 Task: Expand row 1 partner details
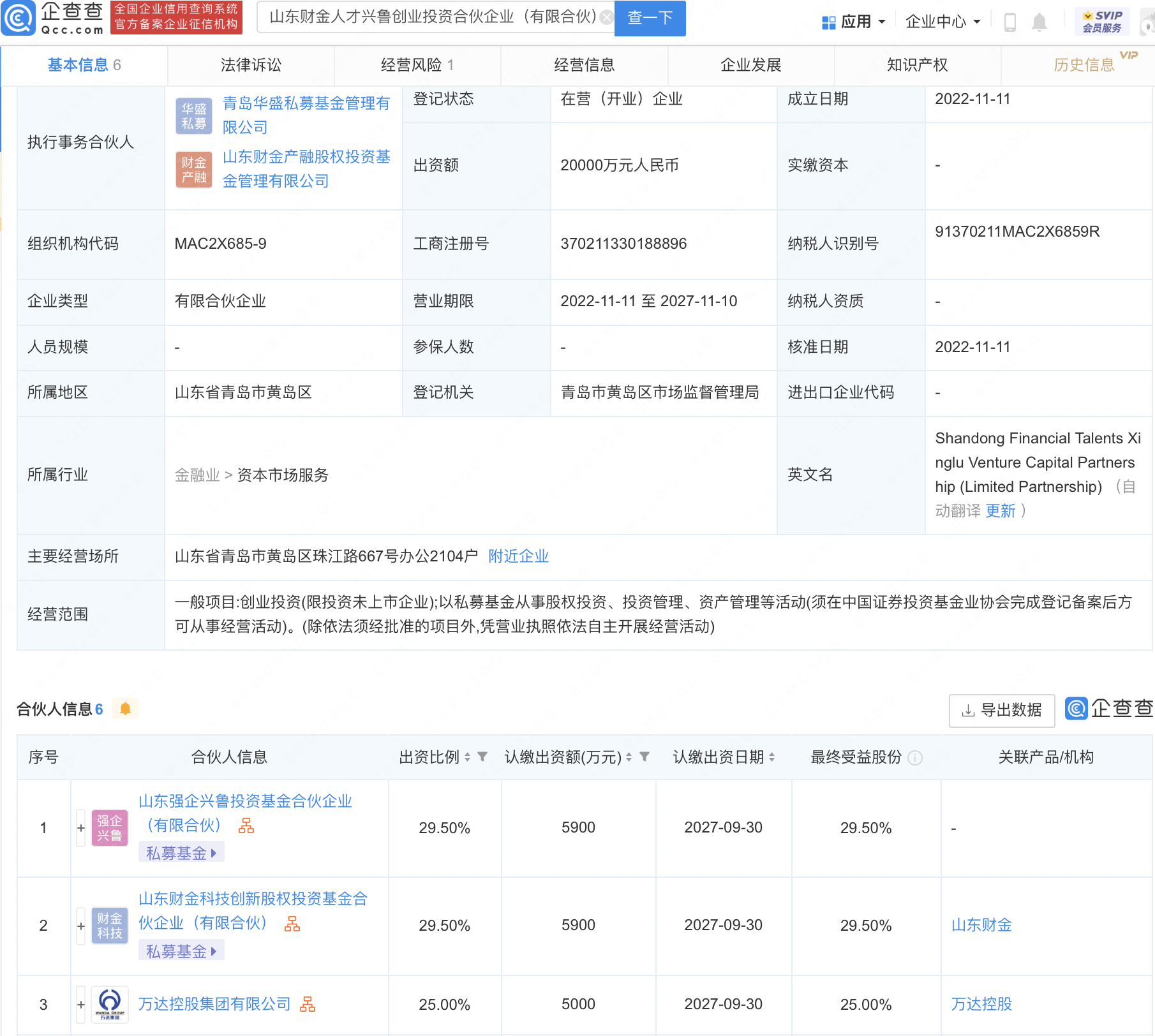(x=81, y=828)
